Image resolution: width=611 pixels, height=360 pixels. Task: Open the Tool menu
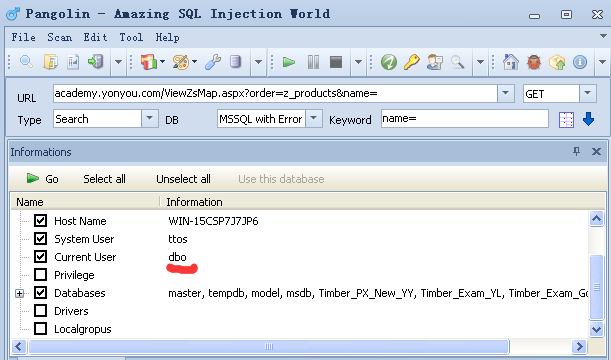[x=131, y=37]
